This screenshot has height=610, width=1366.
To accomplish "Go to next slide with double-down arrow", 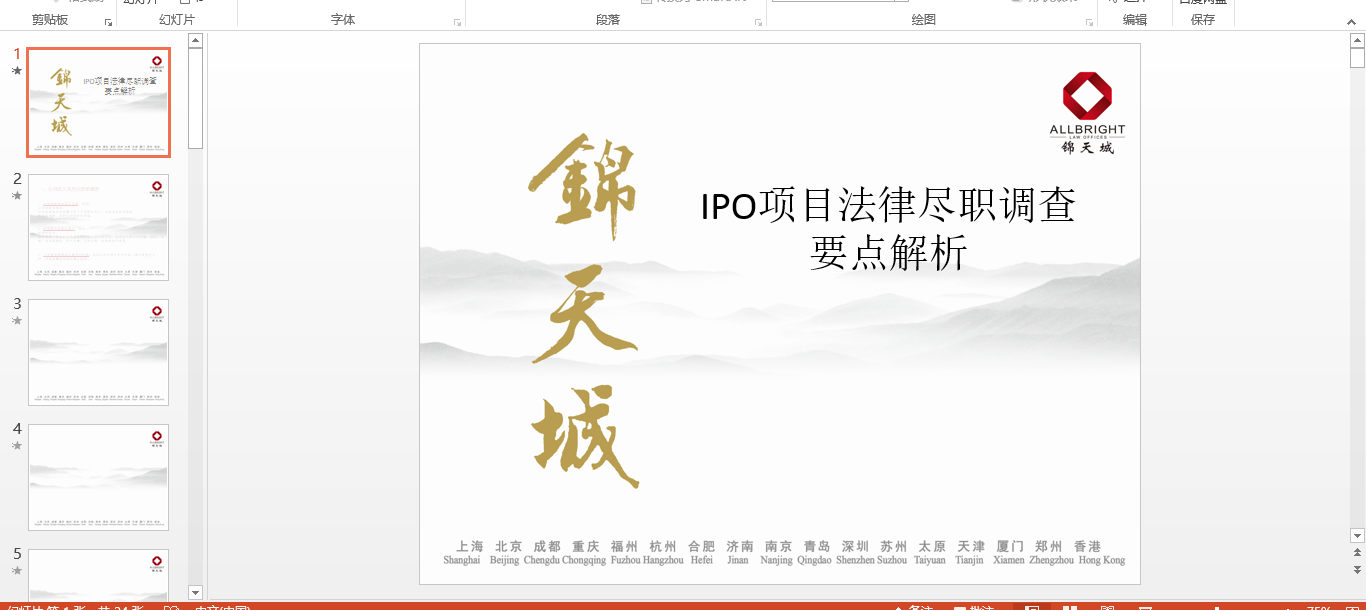I will (x=1357, y=569).
